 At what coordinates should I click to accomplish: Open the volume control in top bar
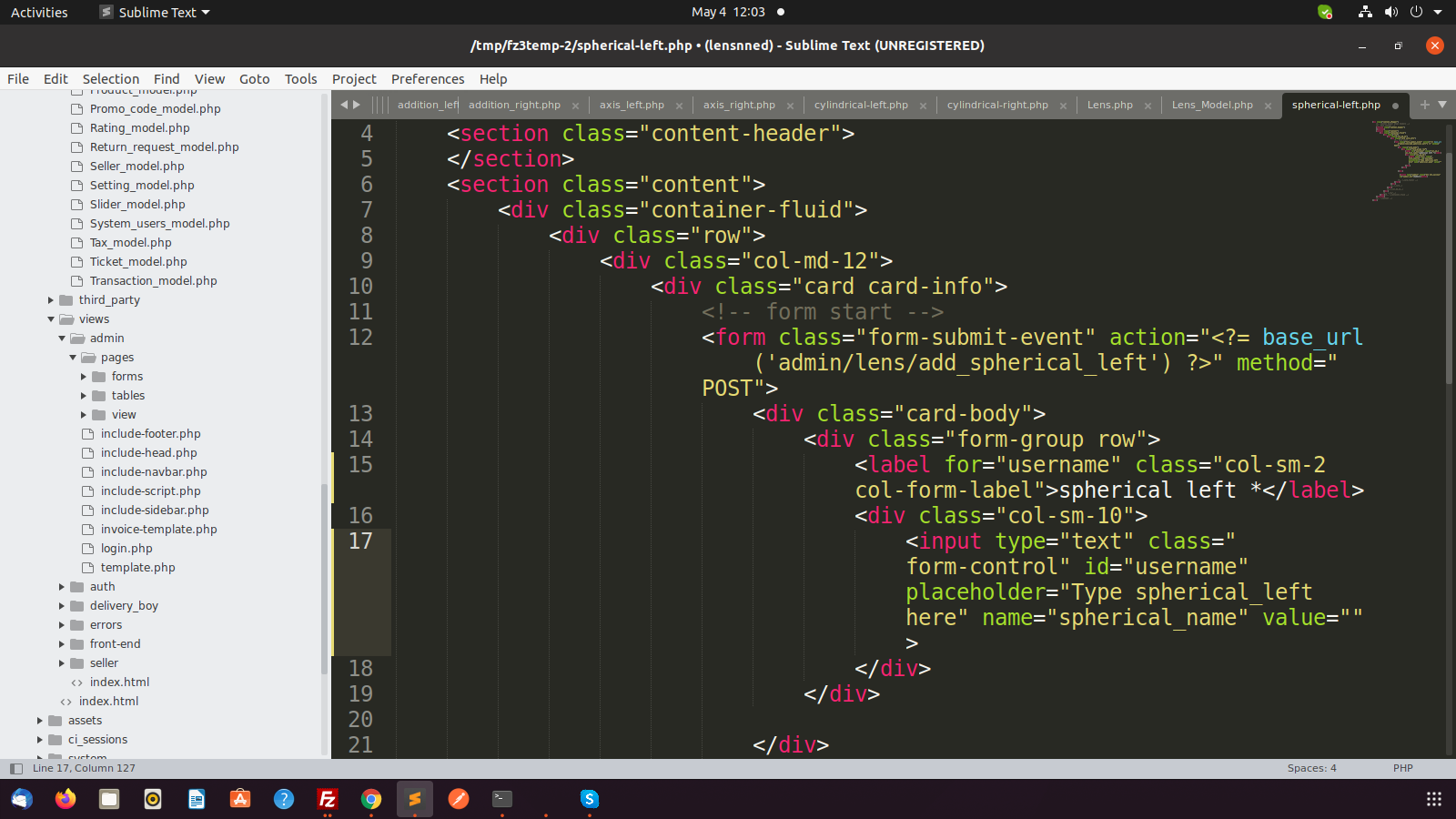pyautogui.click(x=1390, y=12)
